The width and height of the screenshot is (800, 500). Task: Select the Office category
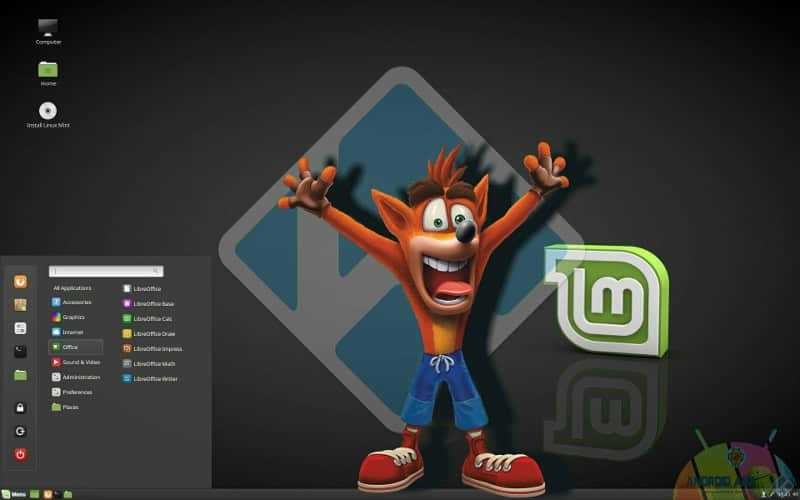click(x=76, y=347)
